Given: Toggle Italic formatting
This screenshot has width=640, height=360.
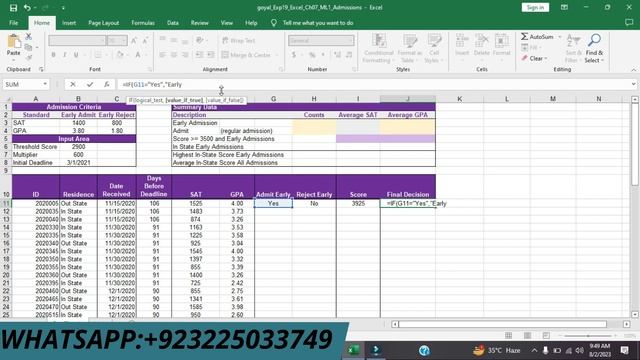Looking at the screenshot, I should (64, 55).
